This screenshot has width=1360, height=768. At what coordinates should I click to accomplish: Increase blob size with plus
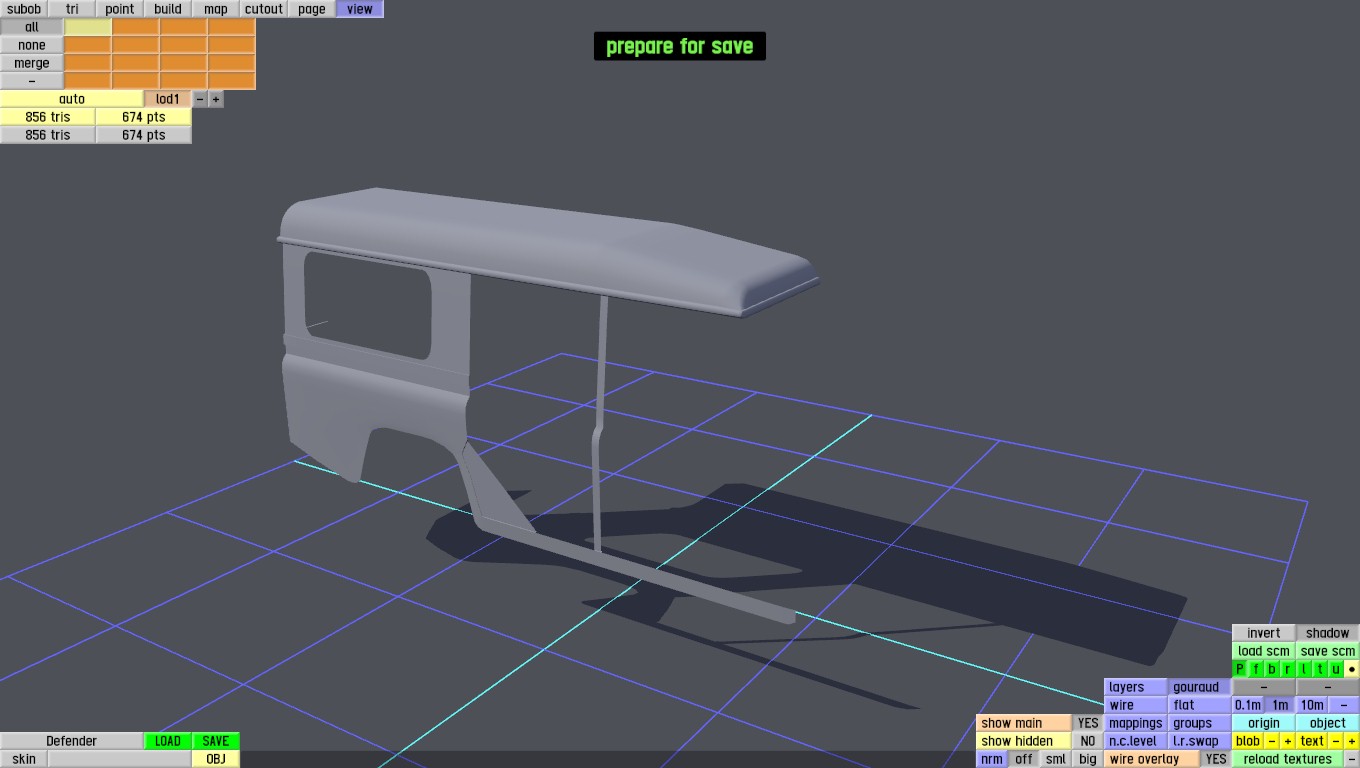[1288, 741]
